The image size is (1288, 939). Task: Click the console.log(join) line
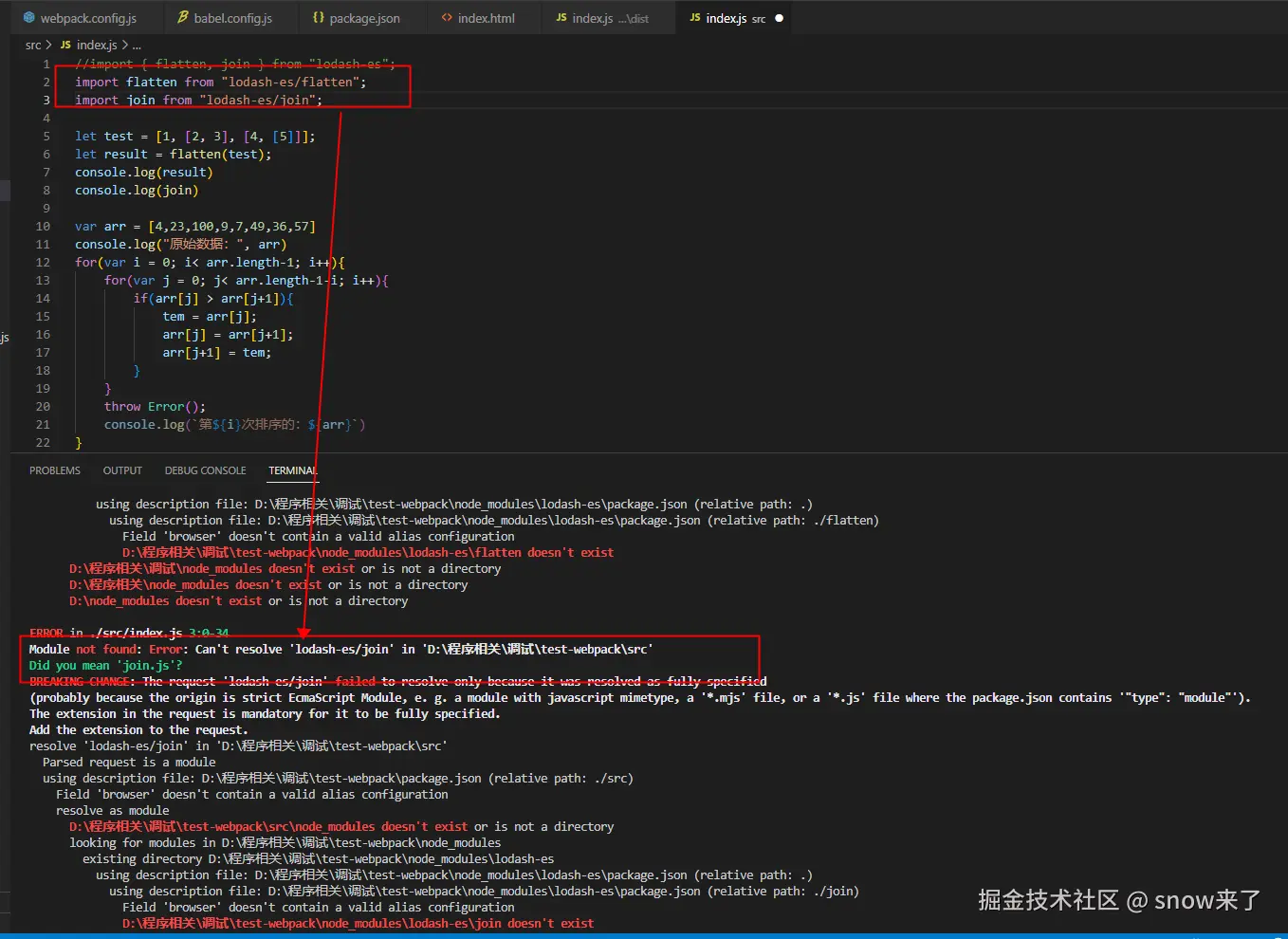coord(137,191)
